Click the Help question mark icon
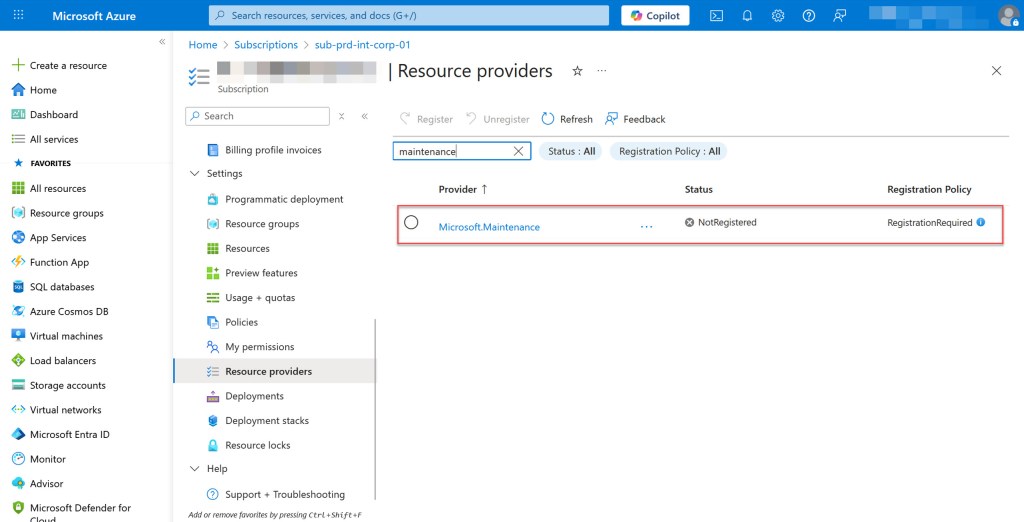Viewport: 1024px width, 522px height. pyautogui.click(x=809, y=16)
